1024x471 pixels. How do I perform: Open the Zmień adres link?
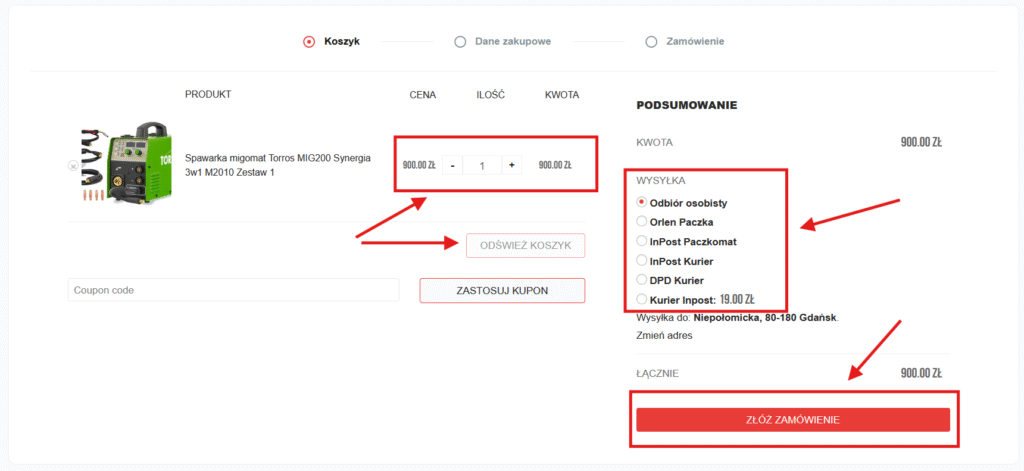coord(664,335)
